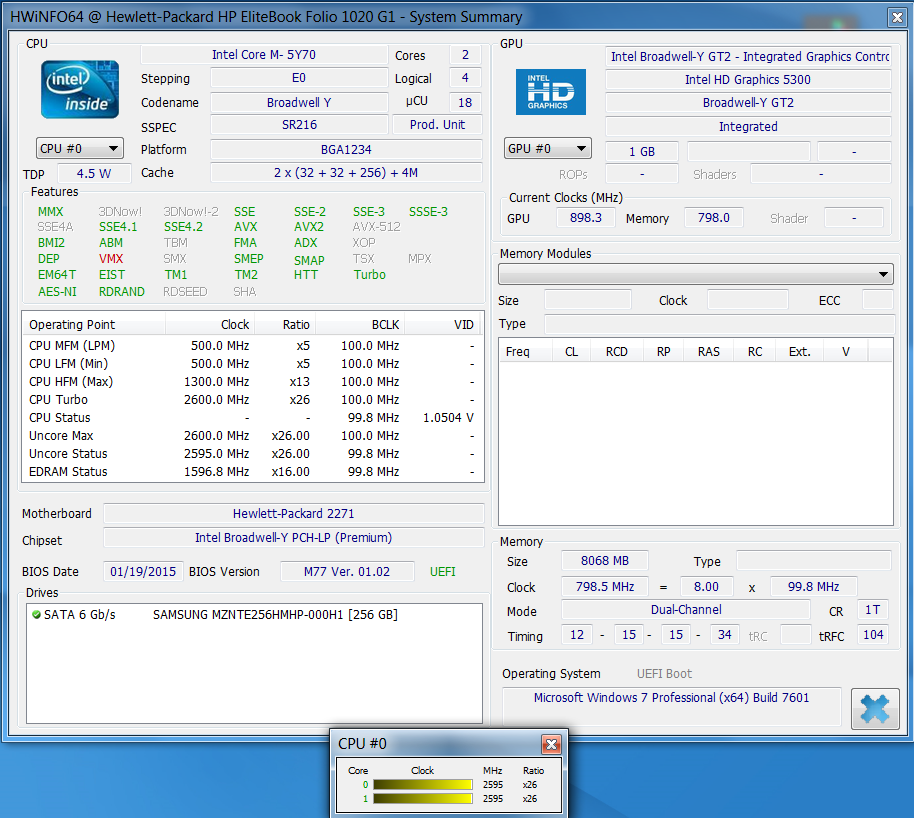914x818 pixels.
Task: Click the 8068 MB memory size field
Action: click(604, 560)
